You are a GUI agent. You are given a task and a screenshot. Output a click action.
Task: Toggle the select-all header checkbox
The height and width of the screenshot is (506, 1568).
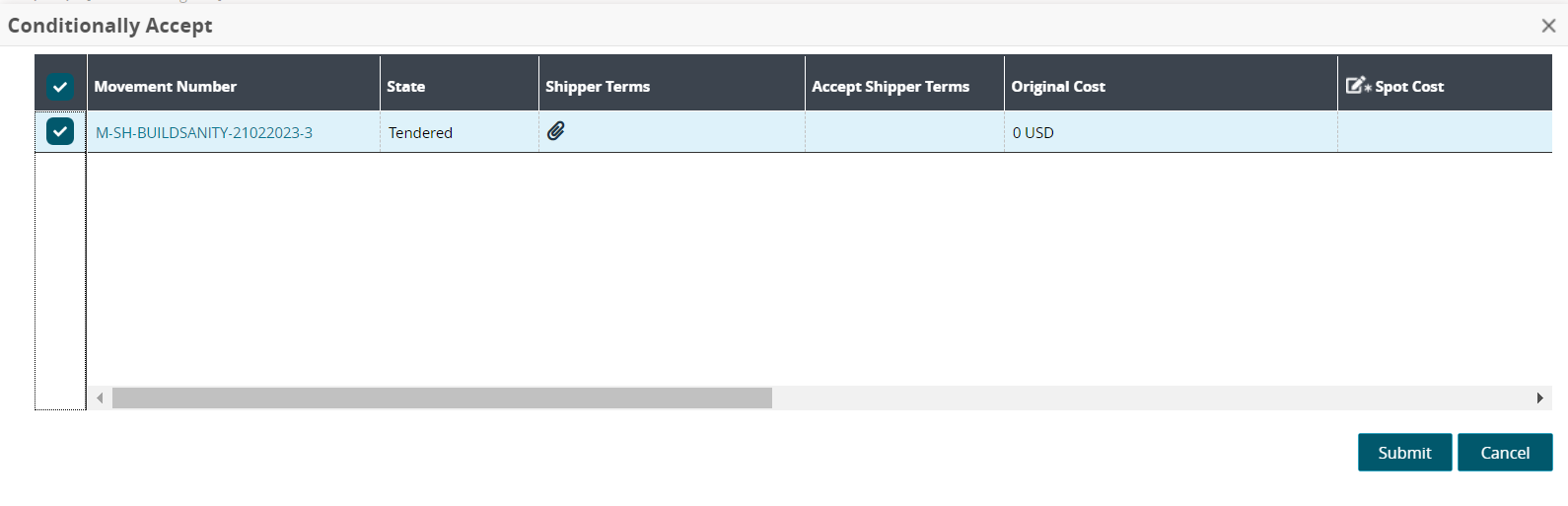click(60, 87)
